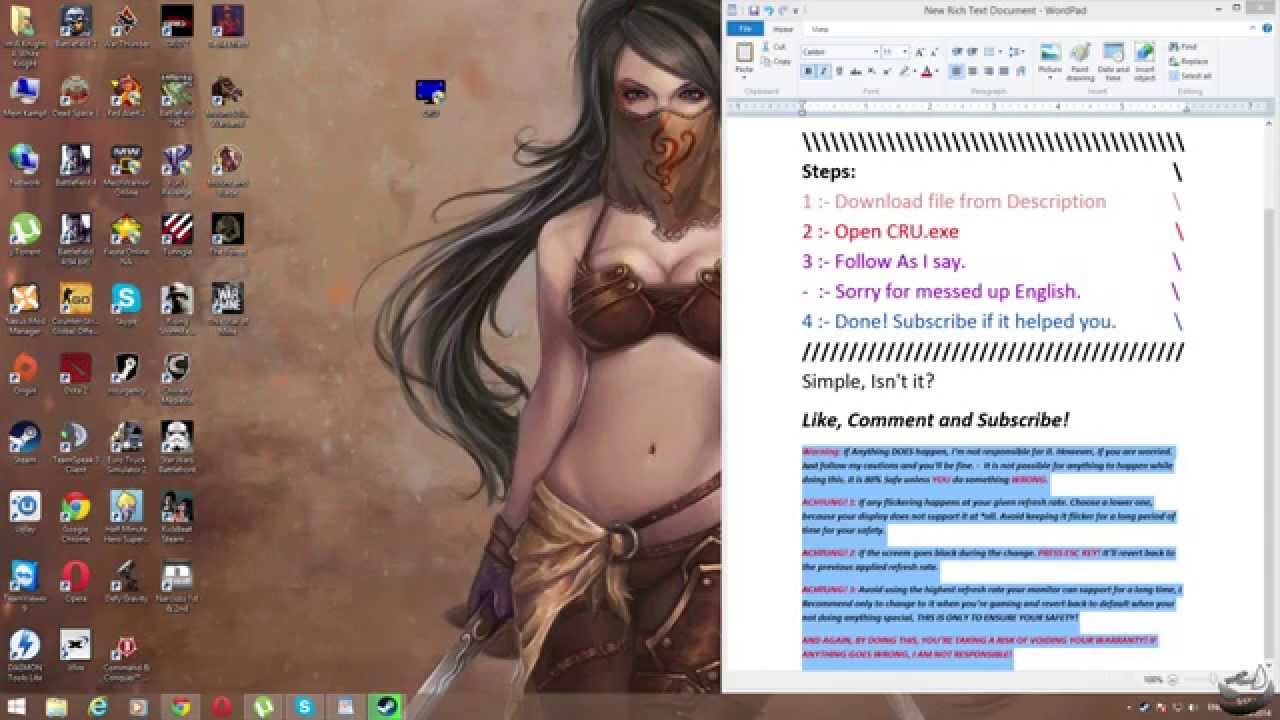Toggle Bold formatting in WordPad

(x=808, y=71)
